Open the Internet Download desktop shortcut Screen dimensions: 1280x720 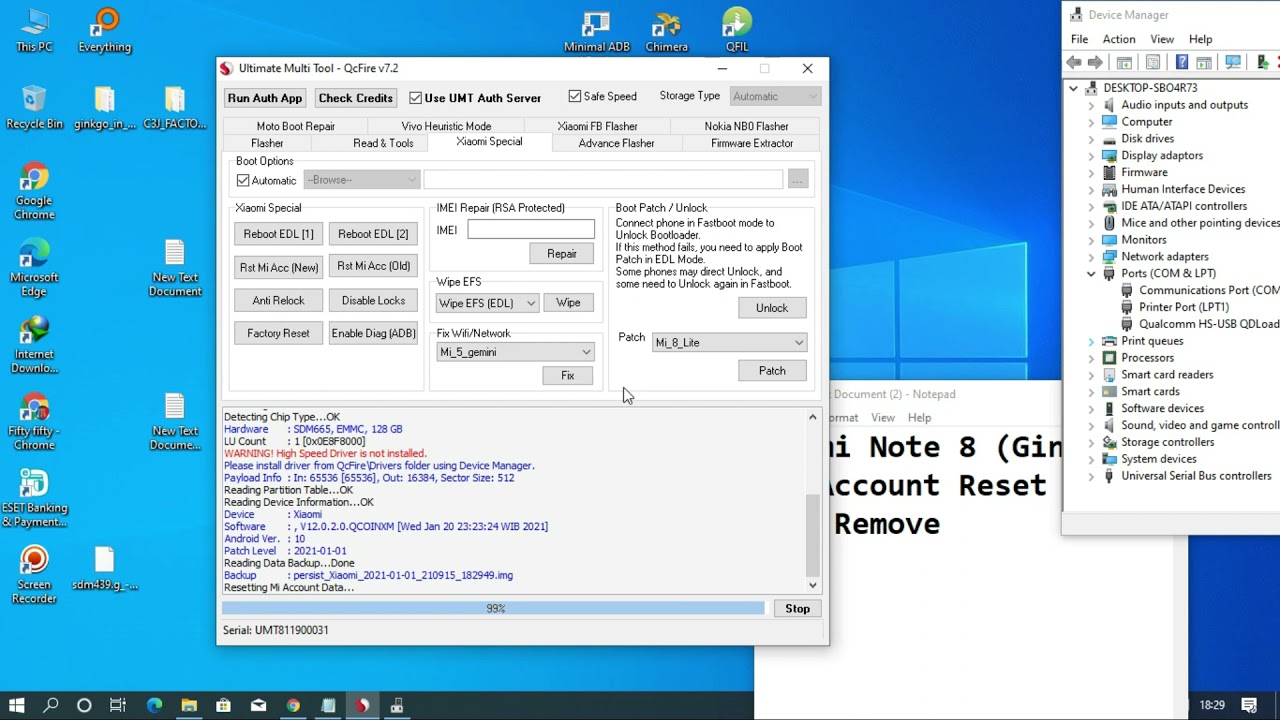pyautogui.click(x=34, y=345)
